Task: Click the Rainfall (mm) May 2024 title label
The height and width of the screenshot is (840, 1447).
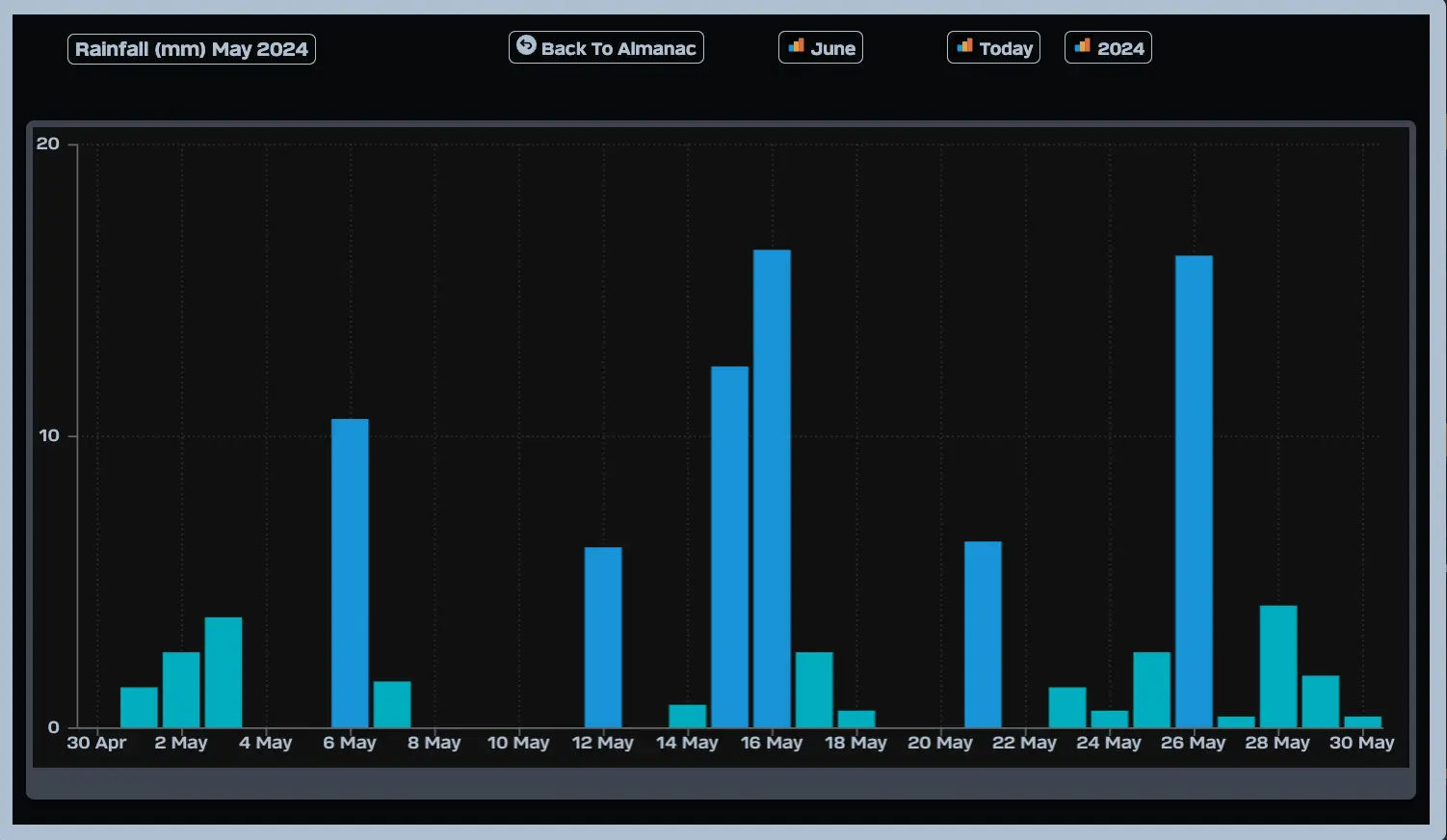Action: (192, 49)
